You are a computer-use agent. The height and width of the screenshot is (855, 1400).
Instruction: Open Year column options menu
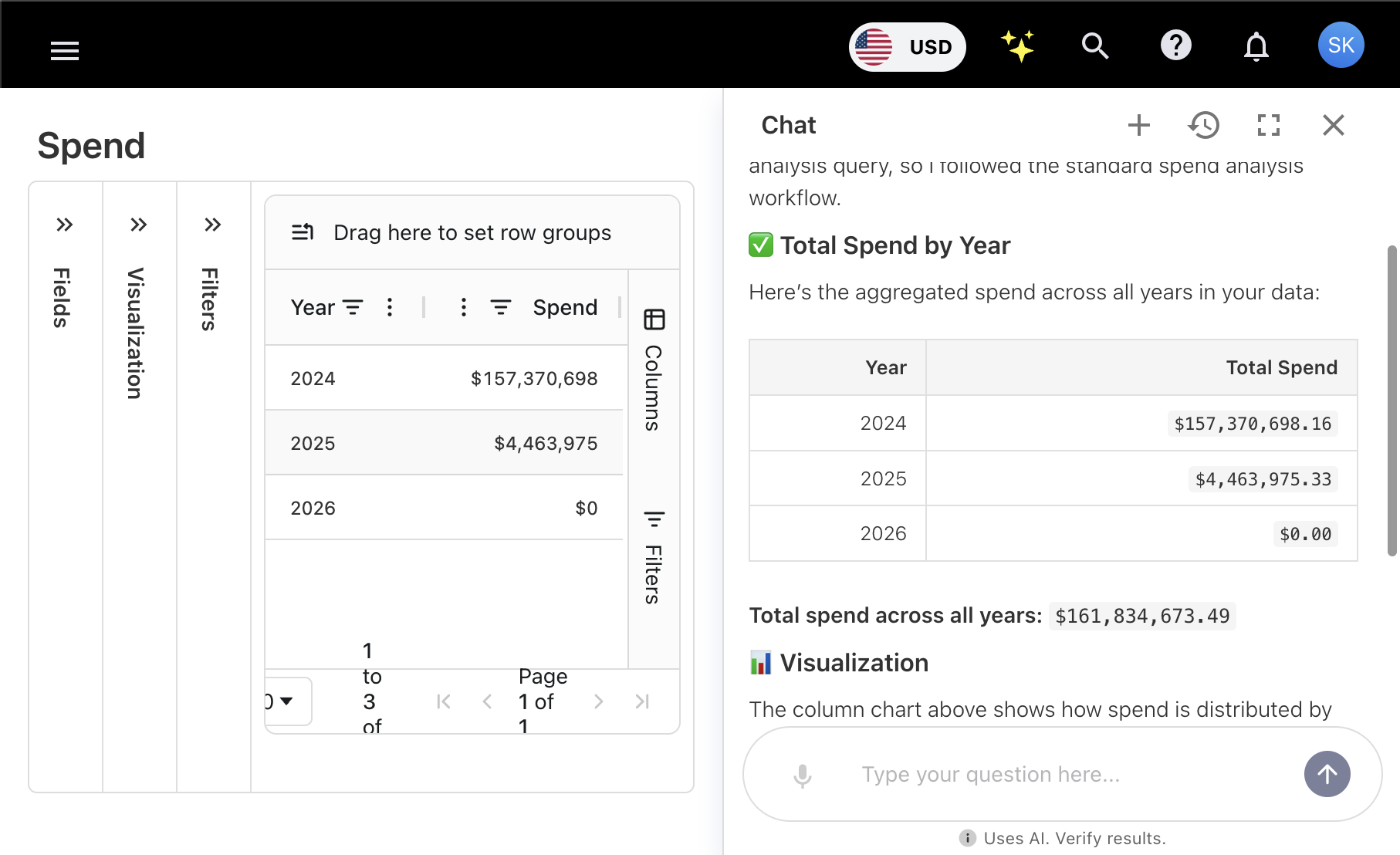pos(390,308)
